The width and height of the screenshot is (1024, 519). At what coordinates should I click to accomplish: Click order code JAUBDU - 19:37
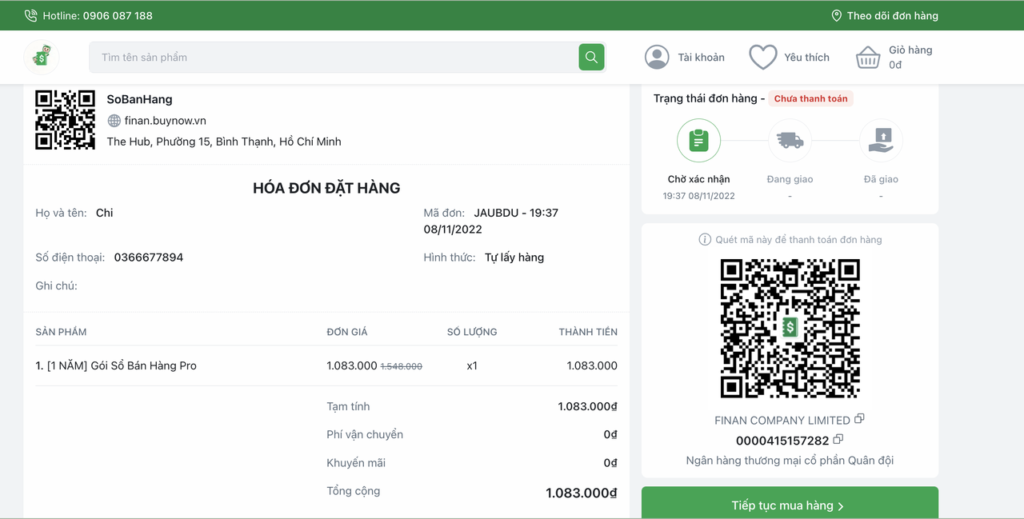(x=516, y=213)
